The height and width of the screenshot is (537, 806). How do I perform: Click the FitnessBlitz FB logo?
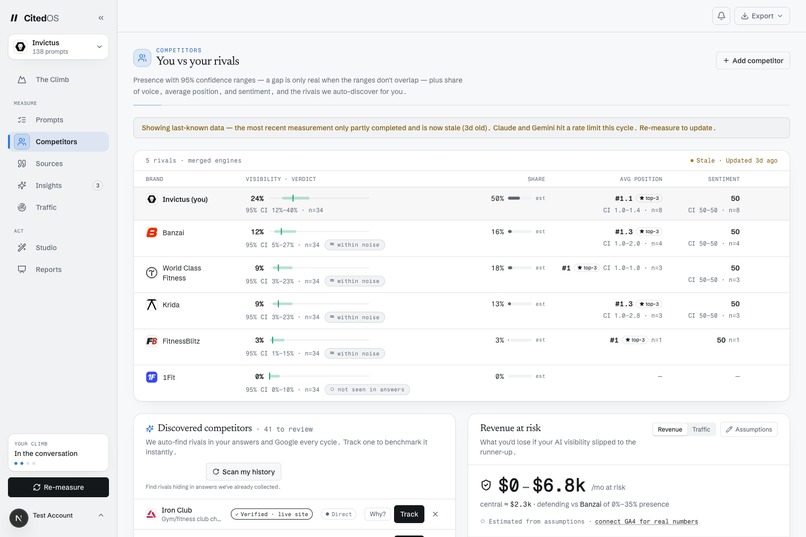click(x=152, y=341)
